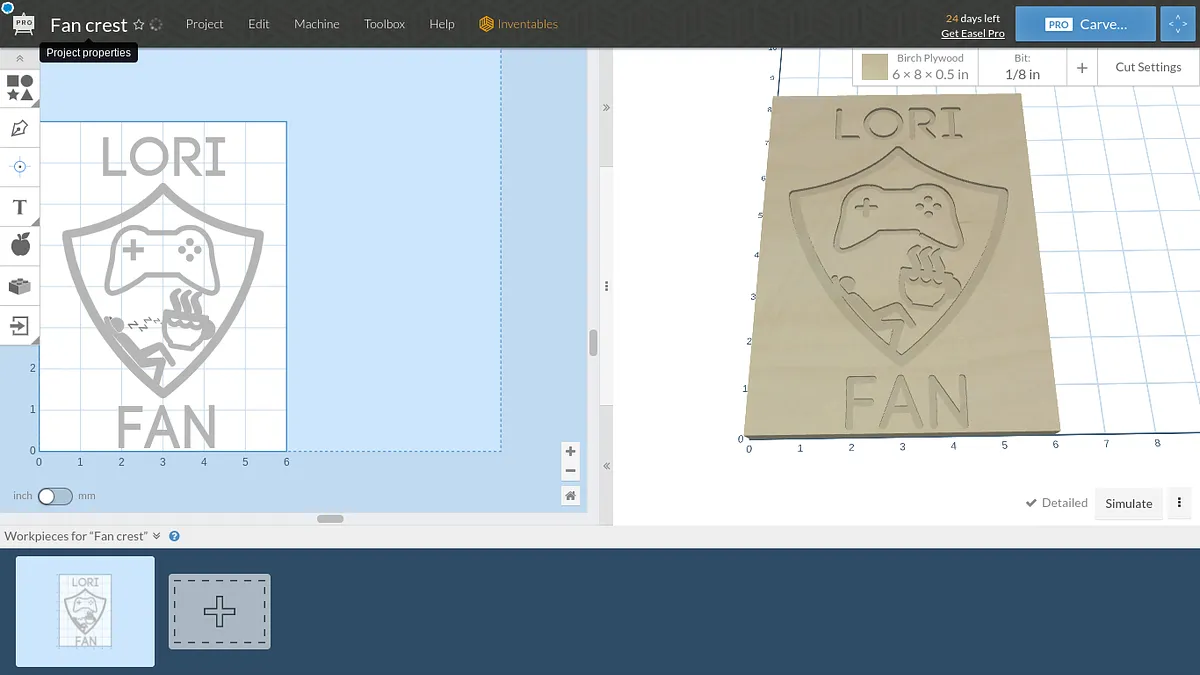Click the Simulate button
The width and height of the screenshot is (1200, 675).
pyautogui.click(x=1128, y=503)
